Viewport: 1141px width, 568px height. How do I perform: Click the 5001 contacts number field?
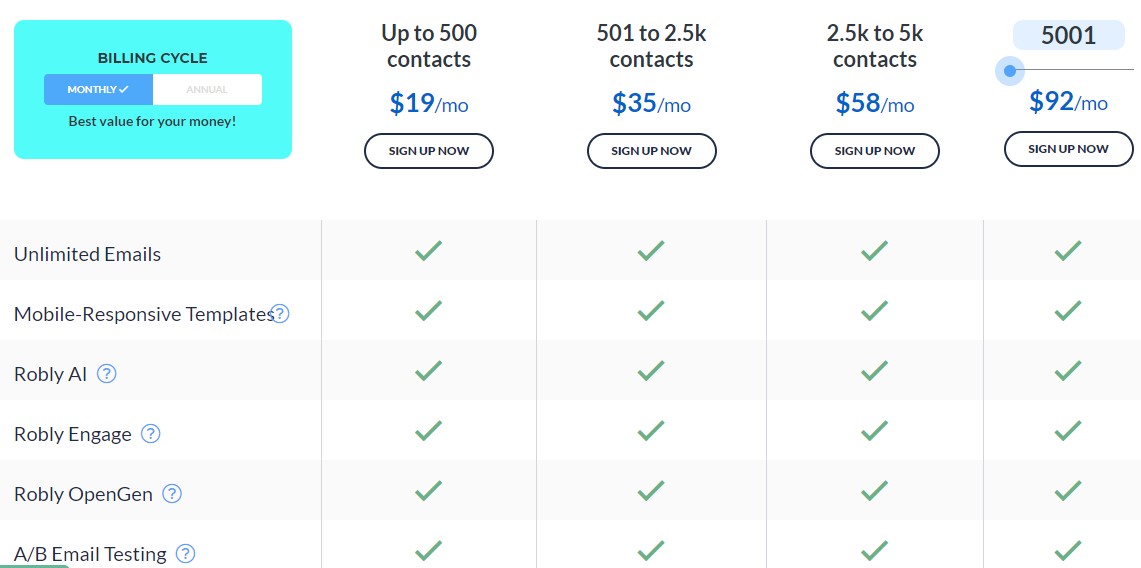tap(1068, 35)
